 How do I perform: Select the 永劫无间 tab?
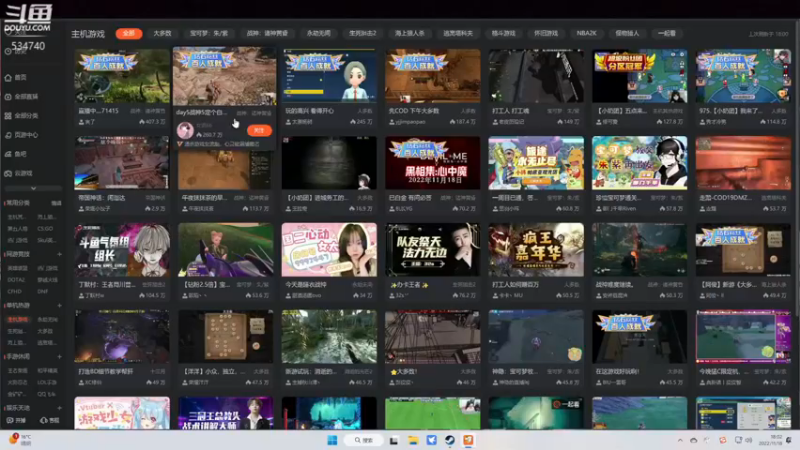pyautogui.click(x=318, y=34)
